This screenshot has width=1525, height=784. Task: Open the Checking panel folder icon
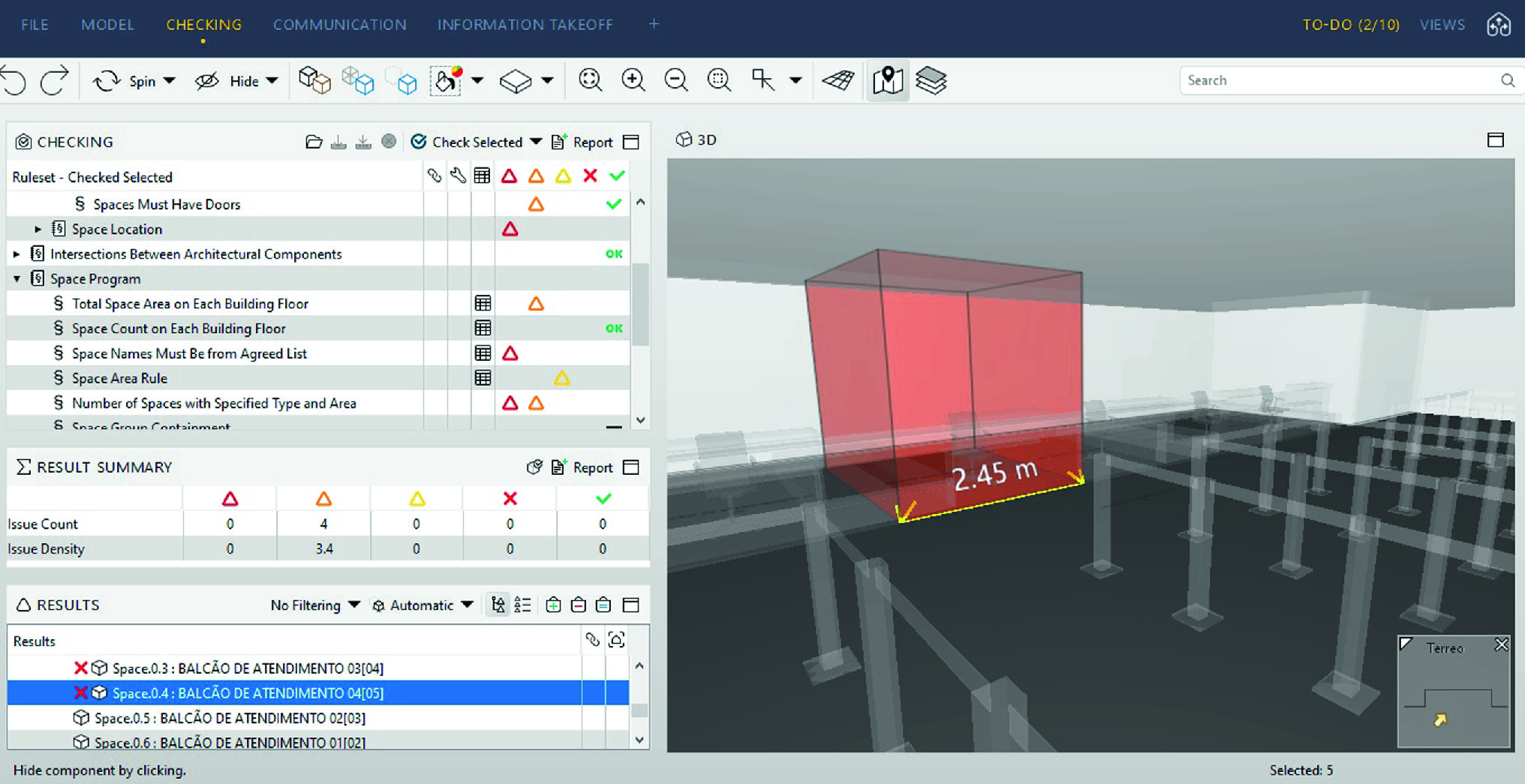click(x=314, y=141)
